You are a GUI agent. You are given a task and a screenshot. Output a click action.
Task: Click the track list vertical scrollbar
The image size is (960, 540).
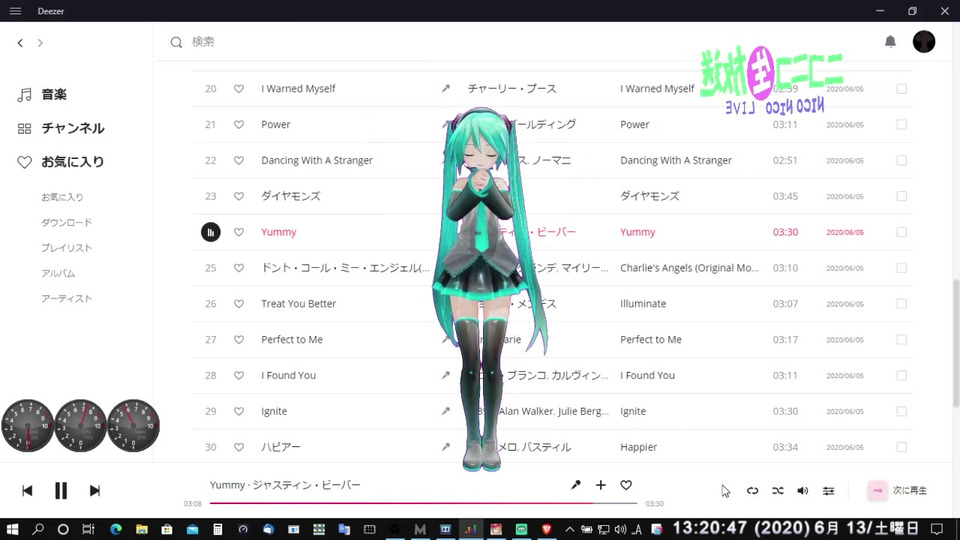(x=956, y=343)
